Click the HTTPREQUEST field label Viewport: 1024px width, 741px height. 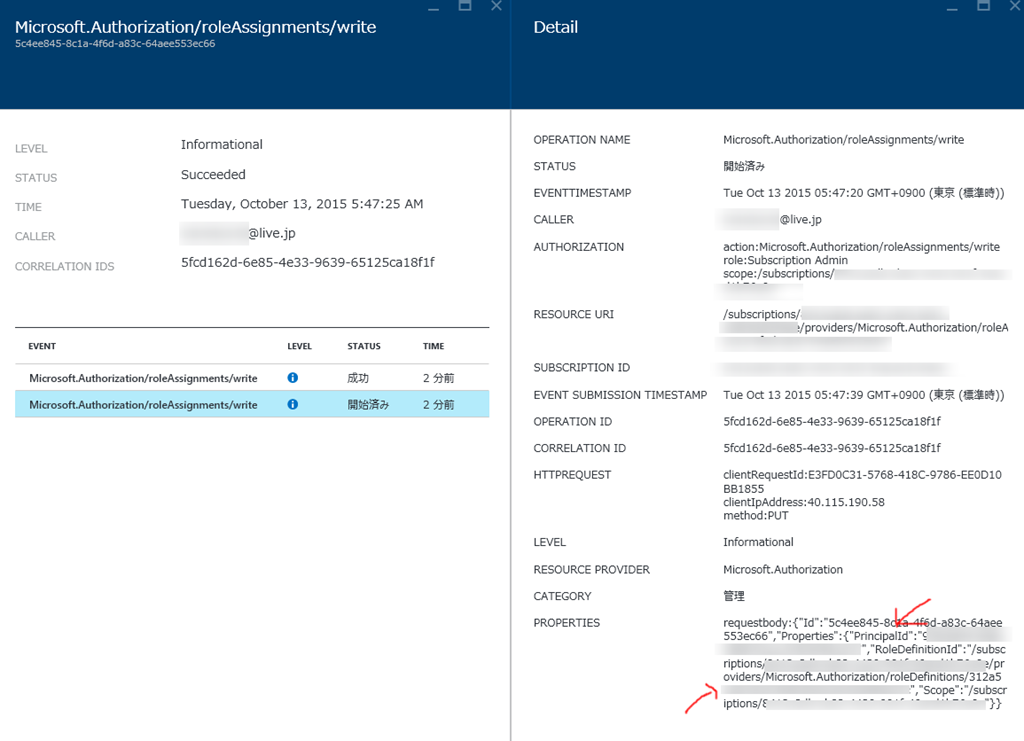(572, 475)
